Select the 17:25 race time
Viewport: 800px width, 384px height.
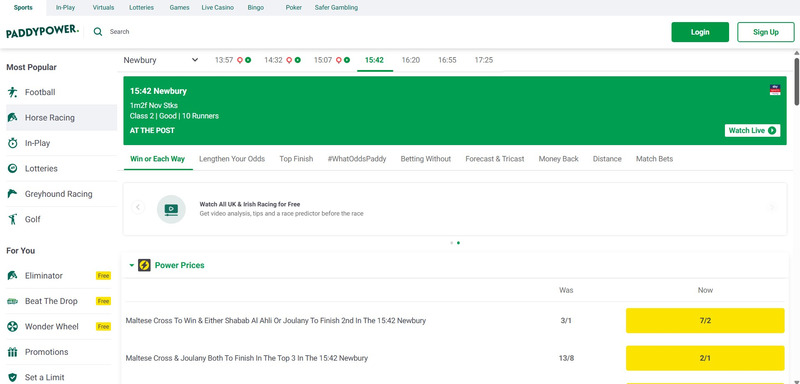[x=484, y=60]
